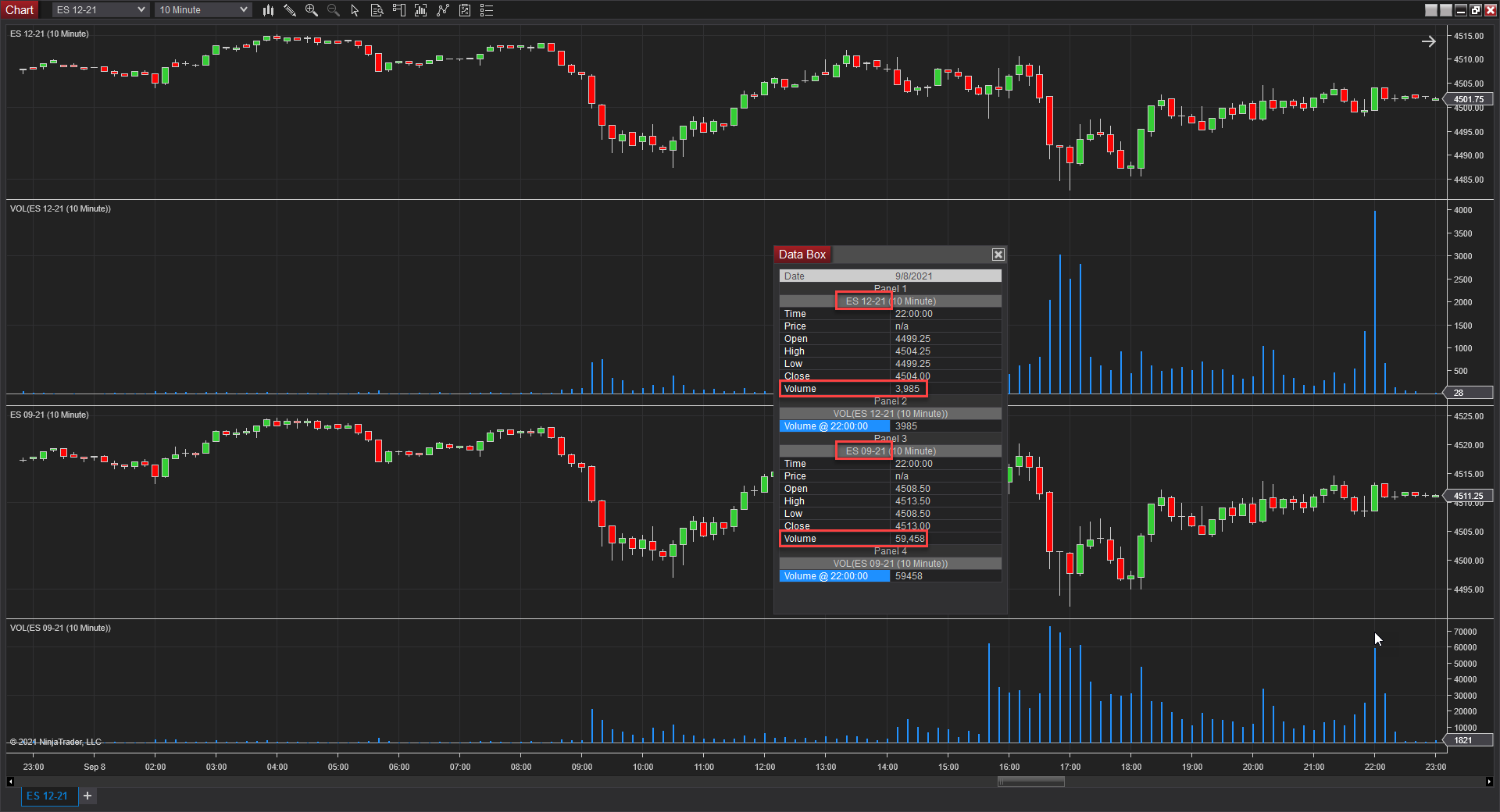Click the red Chart menu label
The height and width of the screenshot is (812, 1500).
tap(20, 9)
